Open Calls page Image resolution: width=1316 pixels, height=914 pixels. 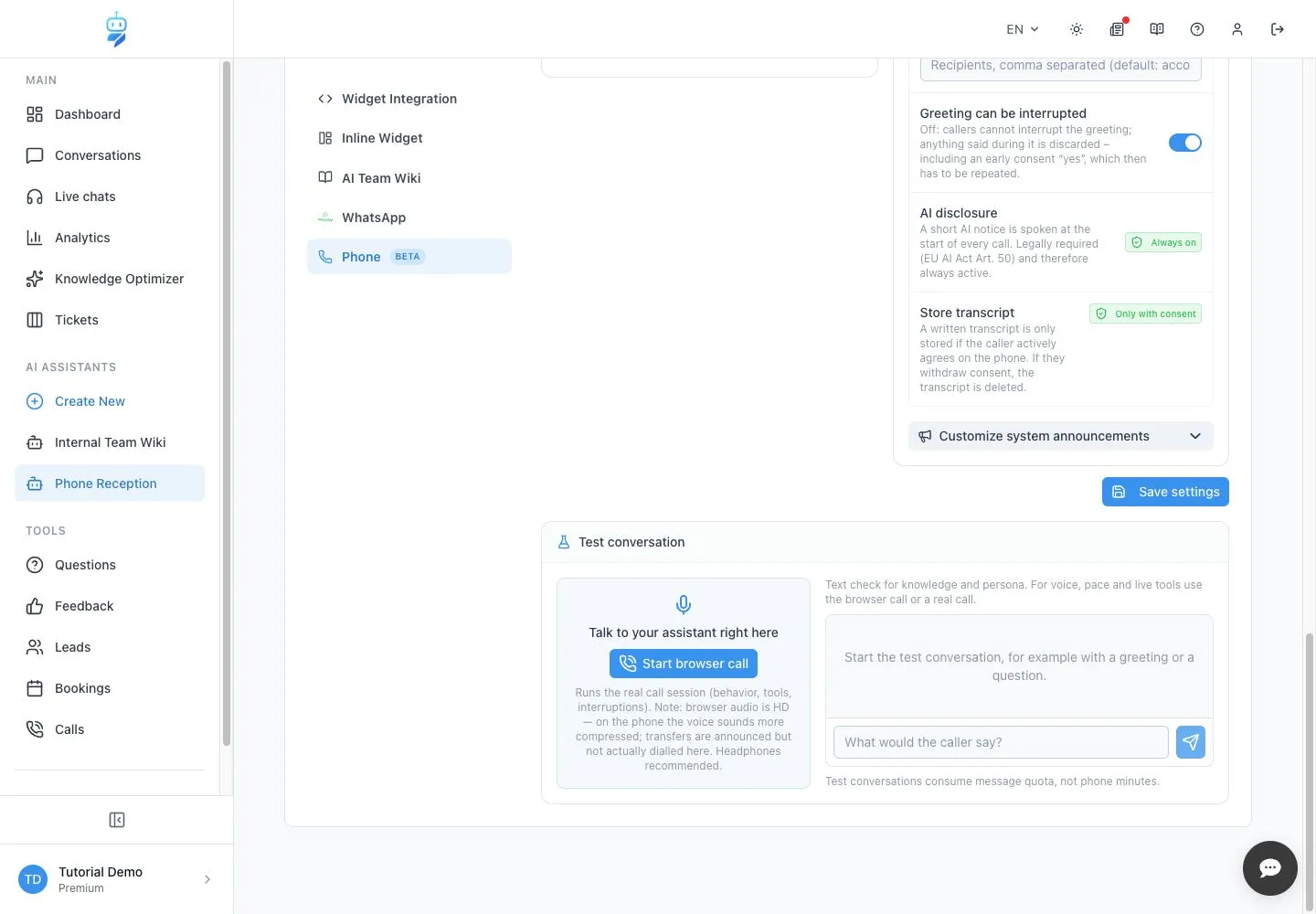110,729
